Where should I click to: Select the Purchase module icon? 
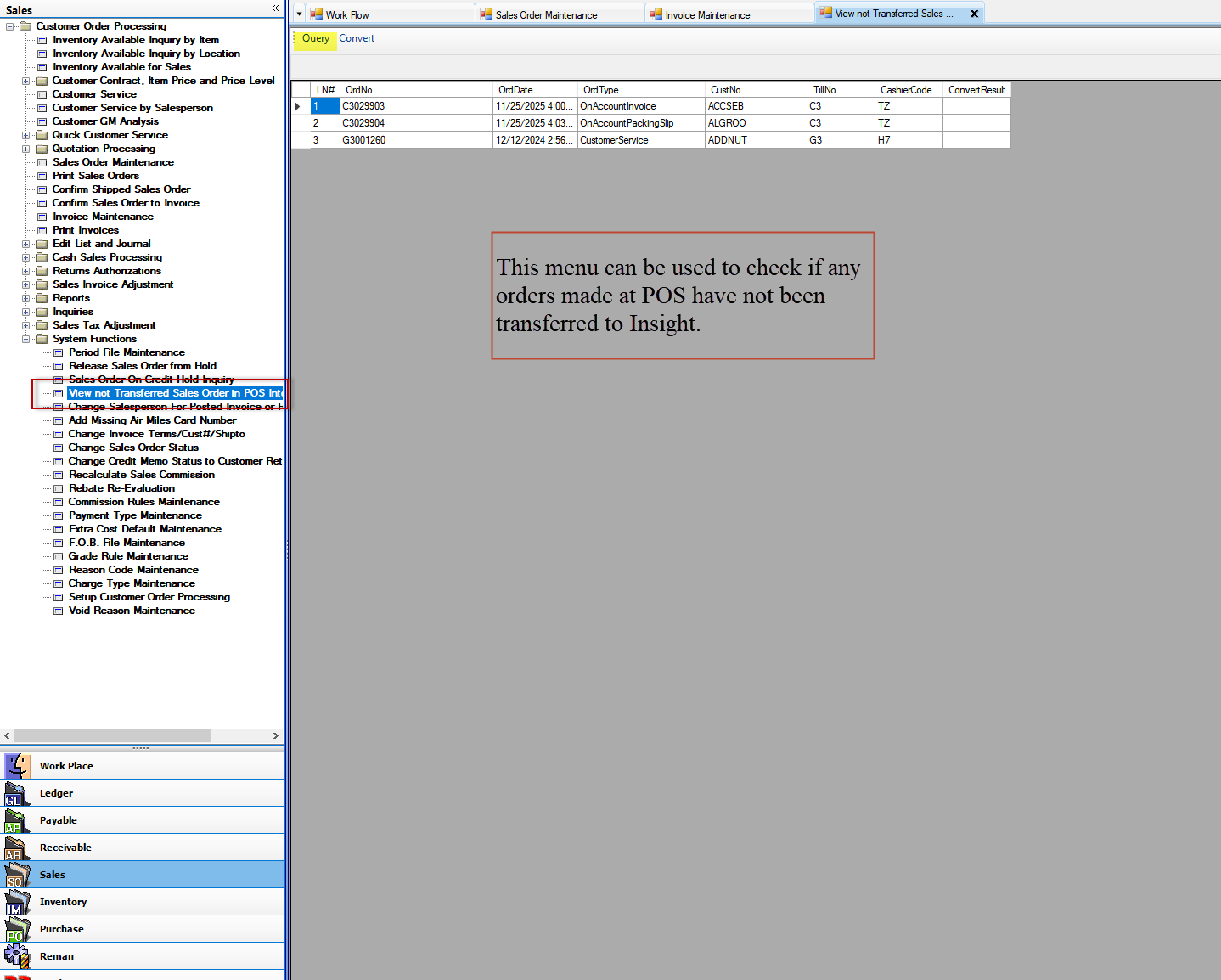click(17, 929)
